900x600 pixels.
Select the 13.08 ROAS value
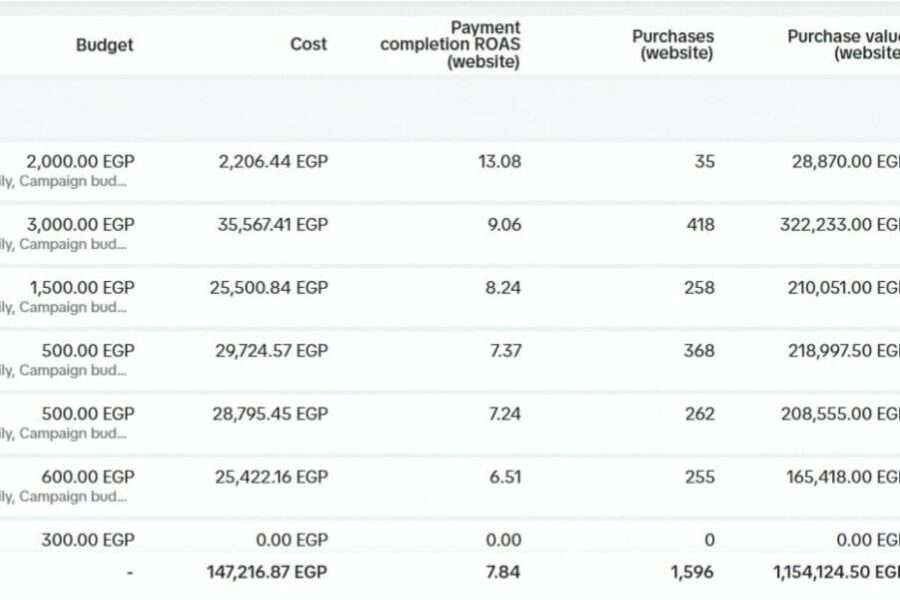tap(500, 161)
